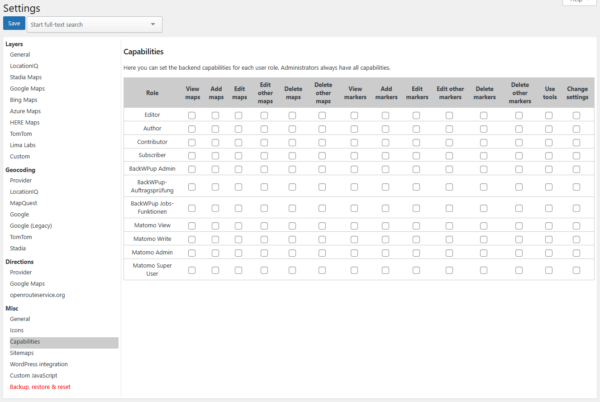Enable View maps for Editor role
The image size is (600, 402).
(x=192, y=116)
